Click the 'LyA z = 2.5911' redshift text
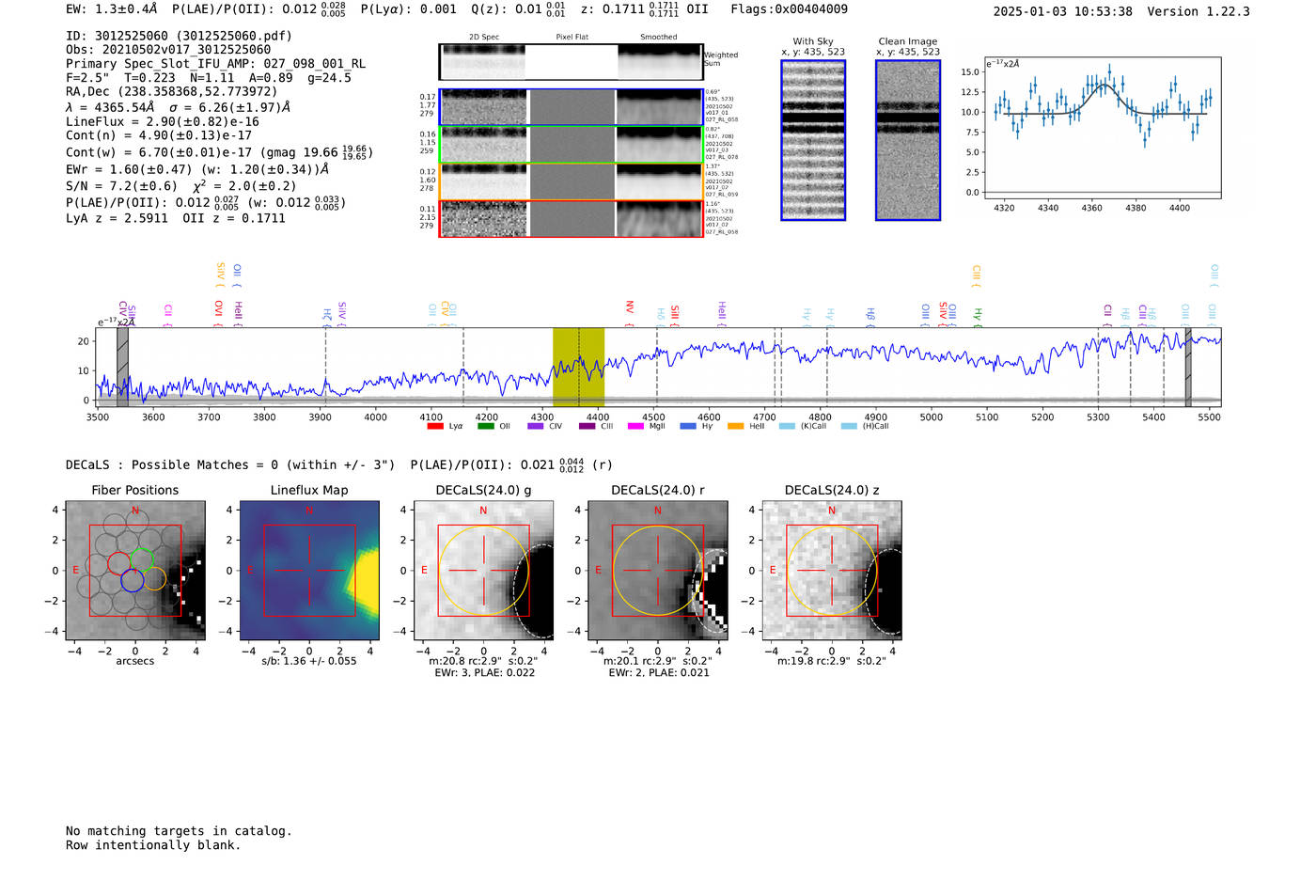Screen dimensions: 1316x896 [x=117, y=218]
